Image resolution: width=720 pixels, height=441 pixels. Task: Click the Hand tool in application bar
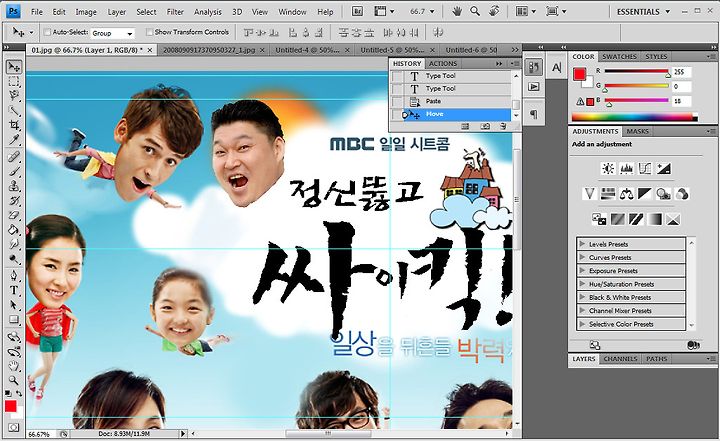tap(457, 11)
